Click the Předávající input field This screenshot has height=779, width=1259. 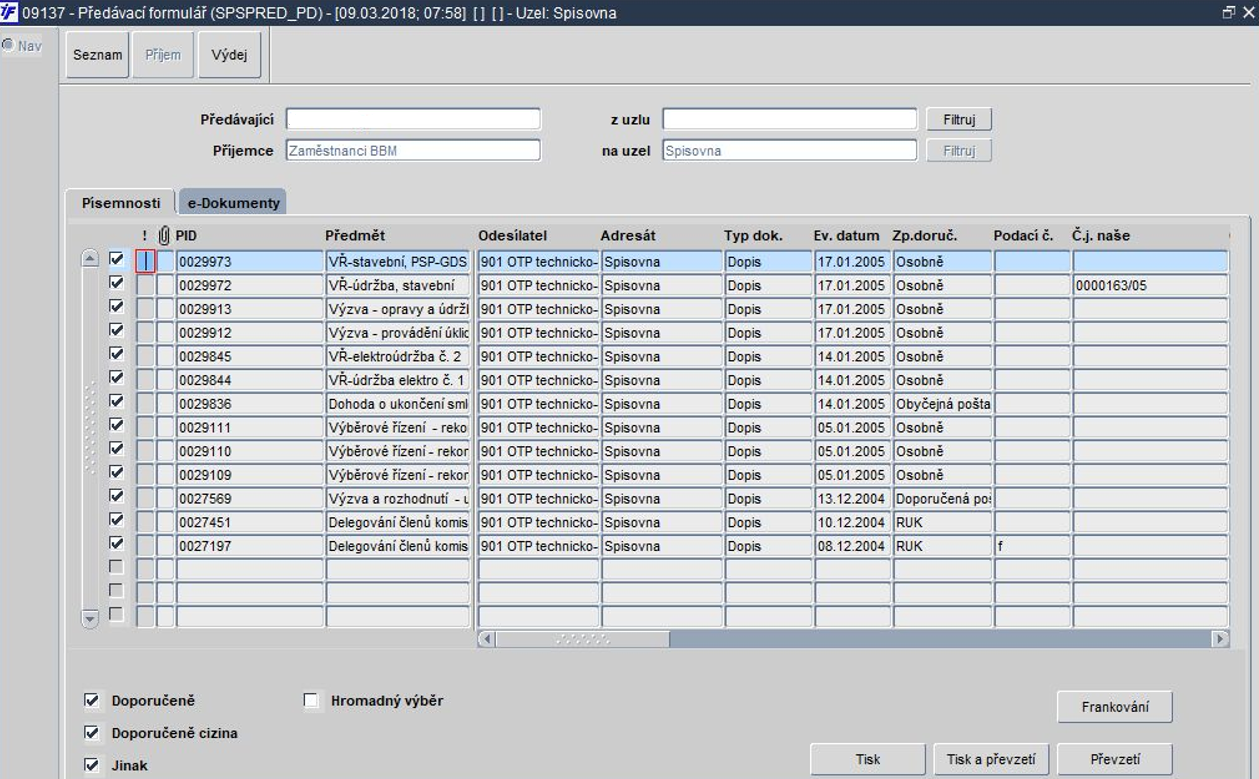click(x=413, y=120)
